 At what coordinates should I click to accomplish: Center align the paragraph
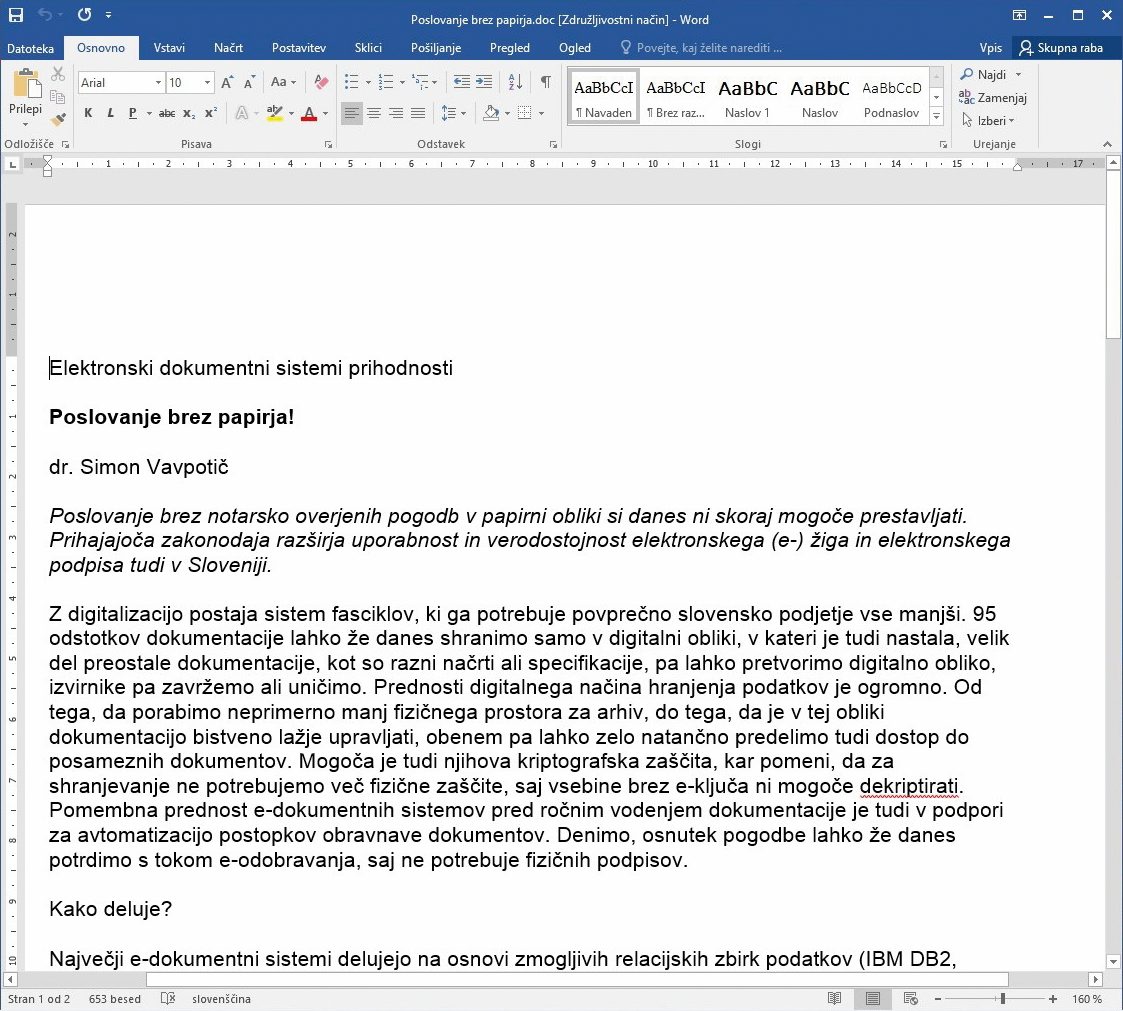[374, 113]
